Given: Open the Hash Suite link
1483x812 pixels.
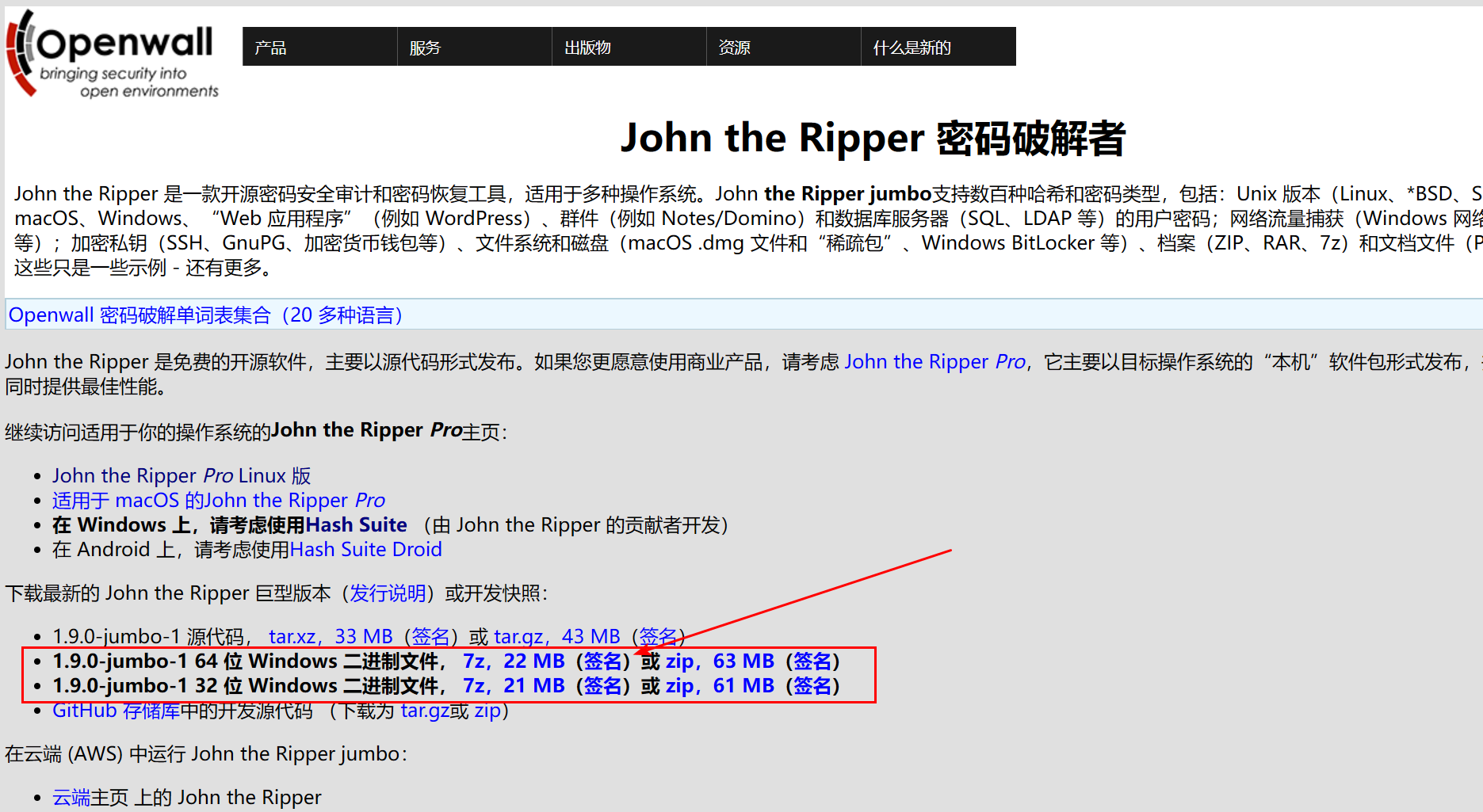Looking at the screenshot, I should coord(357,524).
